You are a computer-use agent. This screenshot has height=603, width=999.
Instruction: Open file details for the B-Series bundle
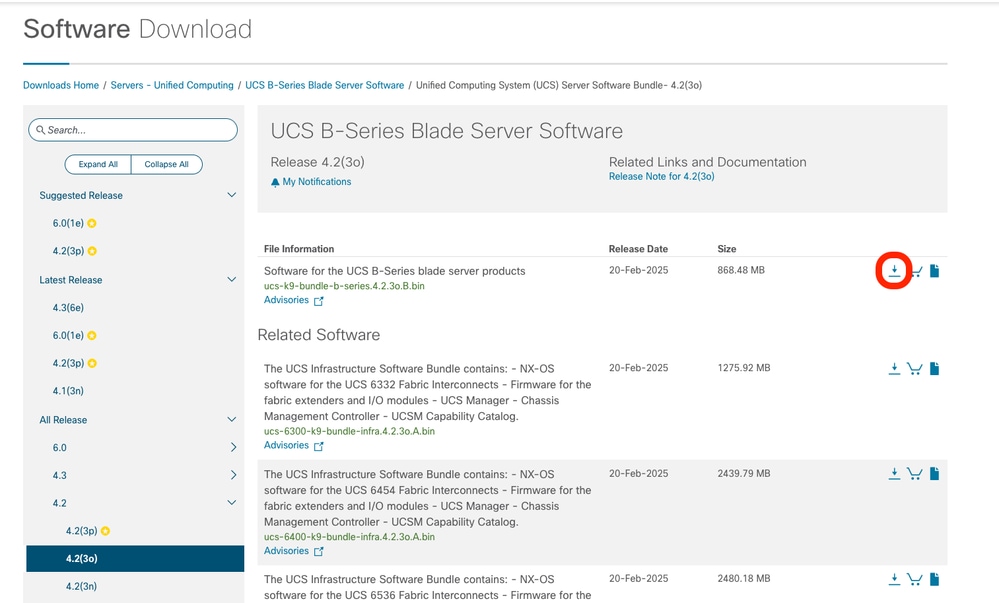[934, 271]
